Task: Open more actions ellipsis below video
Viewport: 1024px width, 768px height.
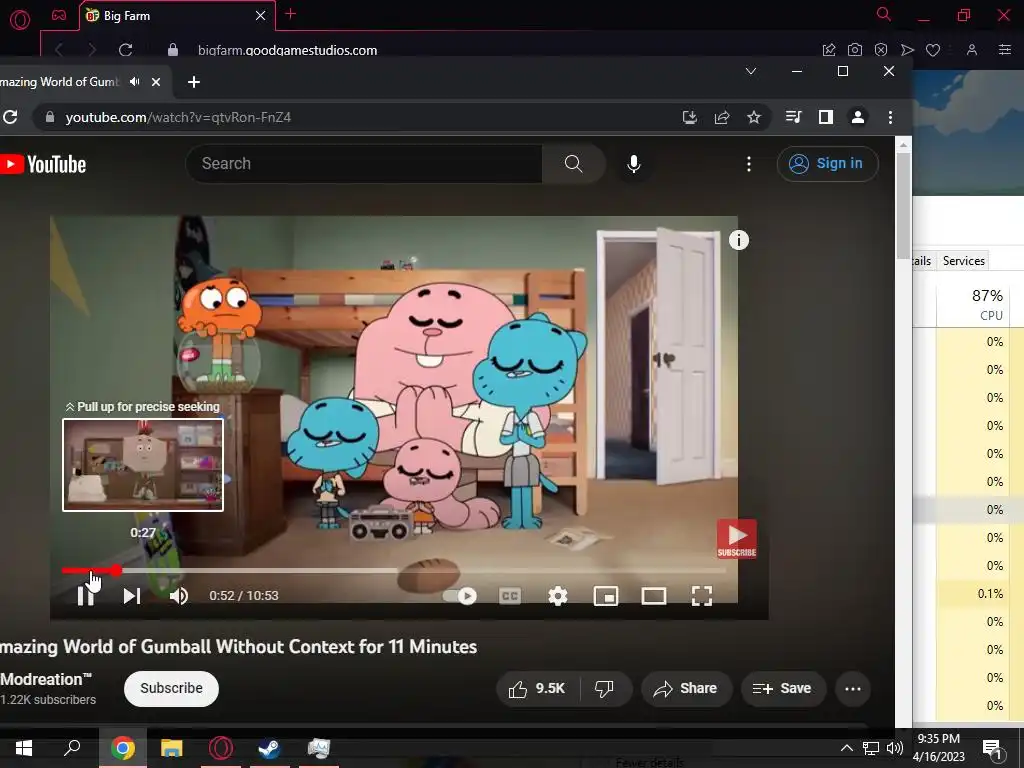Action: pyautogui.click(x=852, y=688)
